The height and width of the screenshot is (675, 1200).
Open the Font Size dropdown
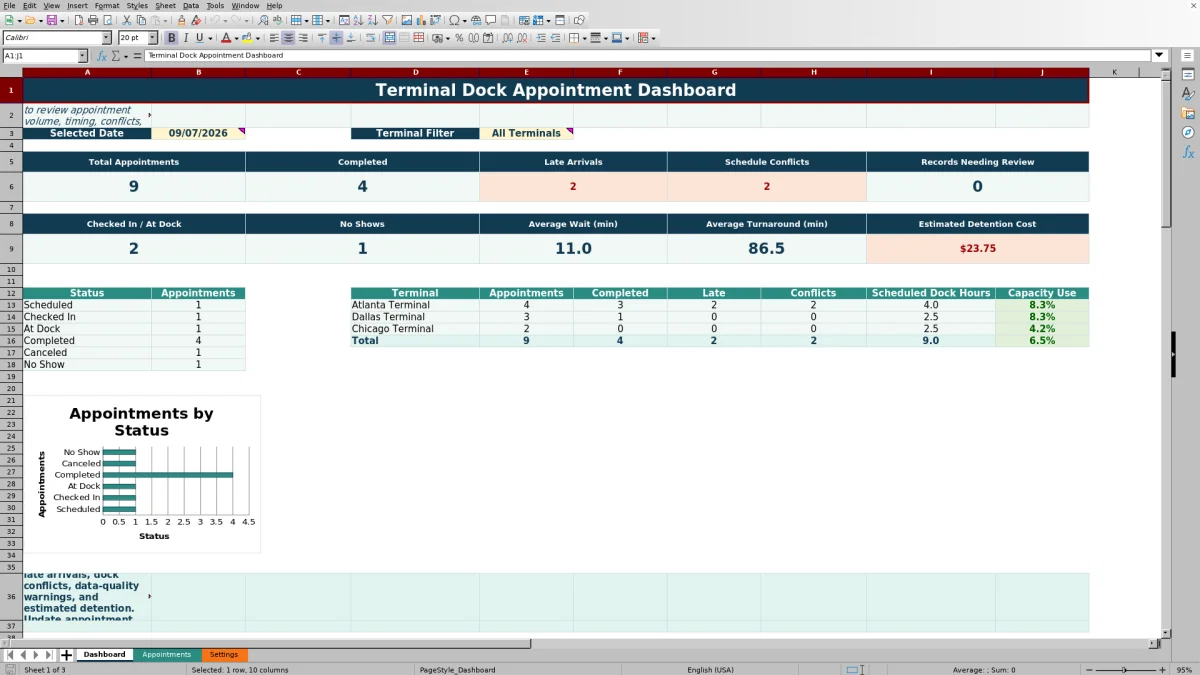pyautogui.click(x=153, y=38)
